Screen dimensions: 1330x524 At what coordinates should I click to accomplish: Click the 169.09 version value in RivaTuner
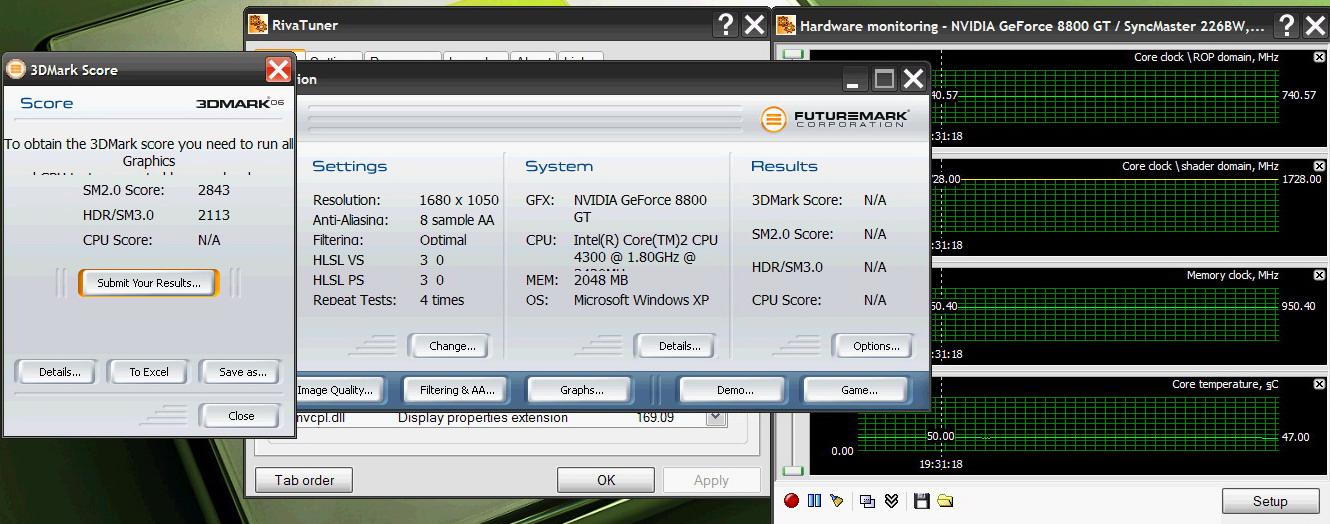pyautogui.click(x=655, y=417)
